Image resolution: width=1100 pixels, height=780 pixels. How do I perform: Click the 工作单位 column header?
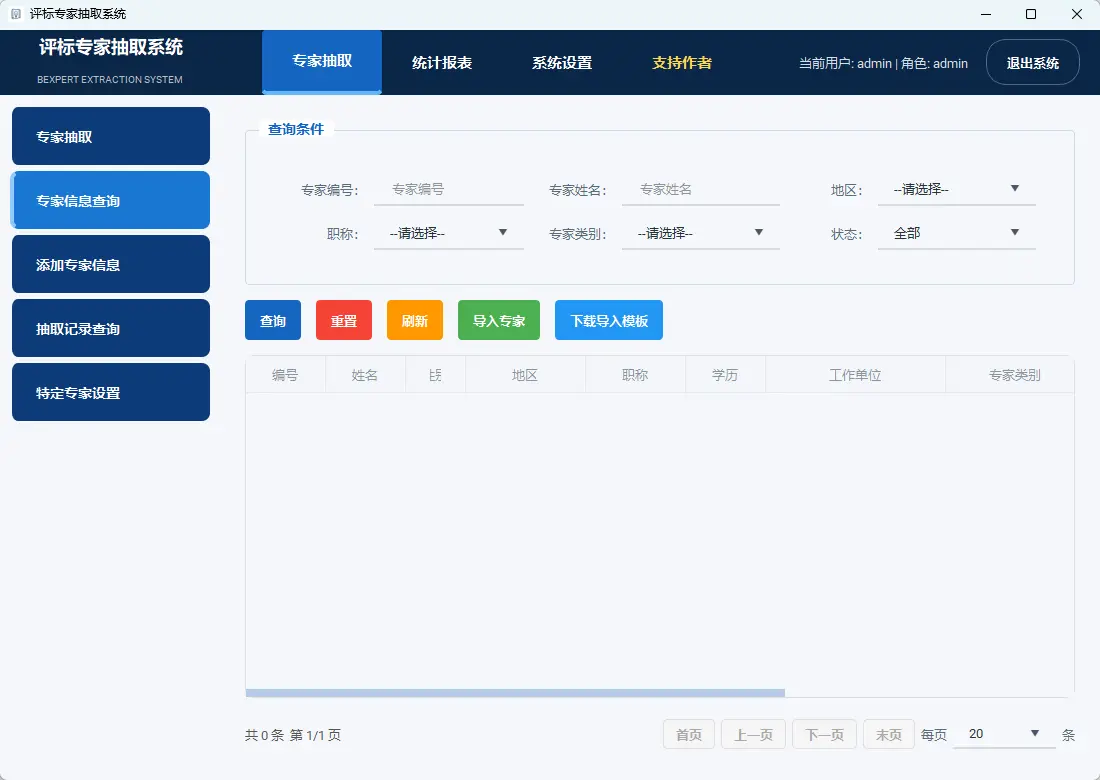(856, 375)
